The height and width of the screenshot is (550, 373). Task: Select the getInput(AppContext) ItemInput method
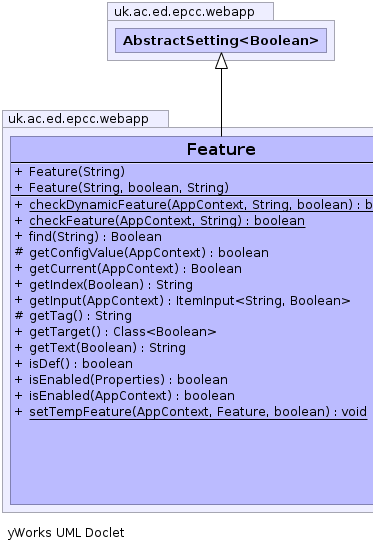[x=189, y=301]
